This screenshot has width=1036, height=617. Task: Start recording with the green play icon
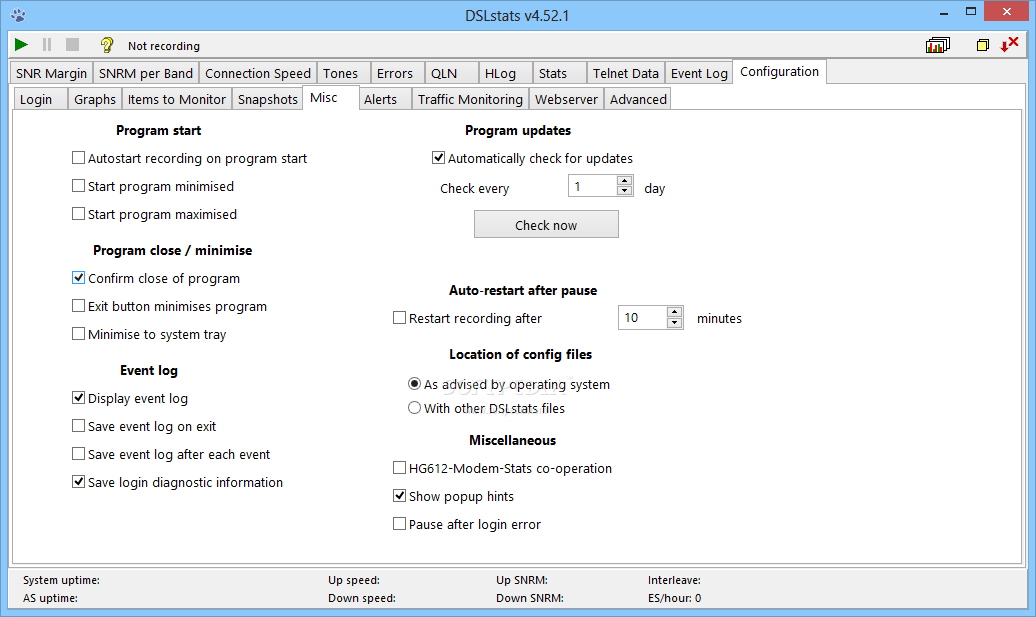[x=21, y=44]
